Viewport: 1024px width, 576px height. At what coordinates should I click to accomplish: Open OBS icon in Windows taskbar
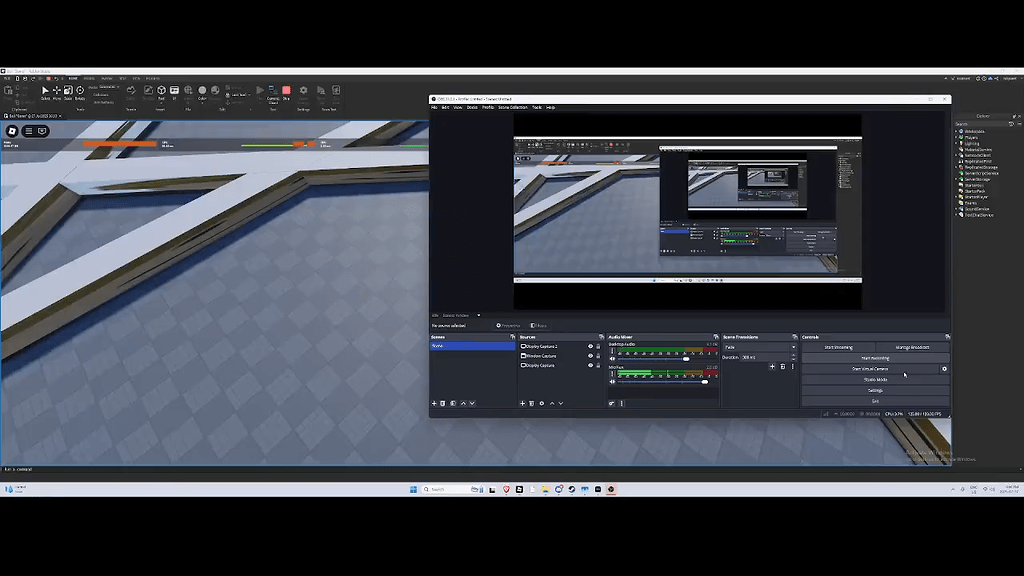pos(611,489)
